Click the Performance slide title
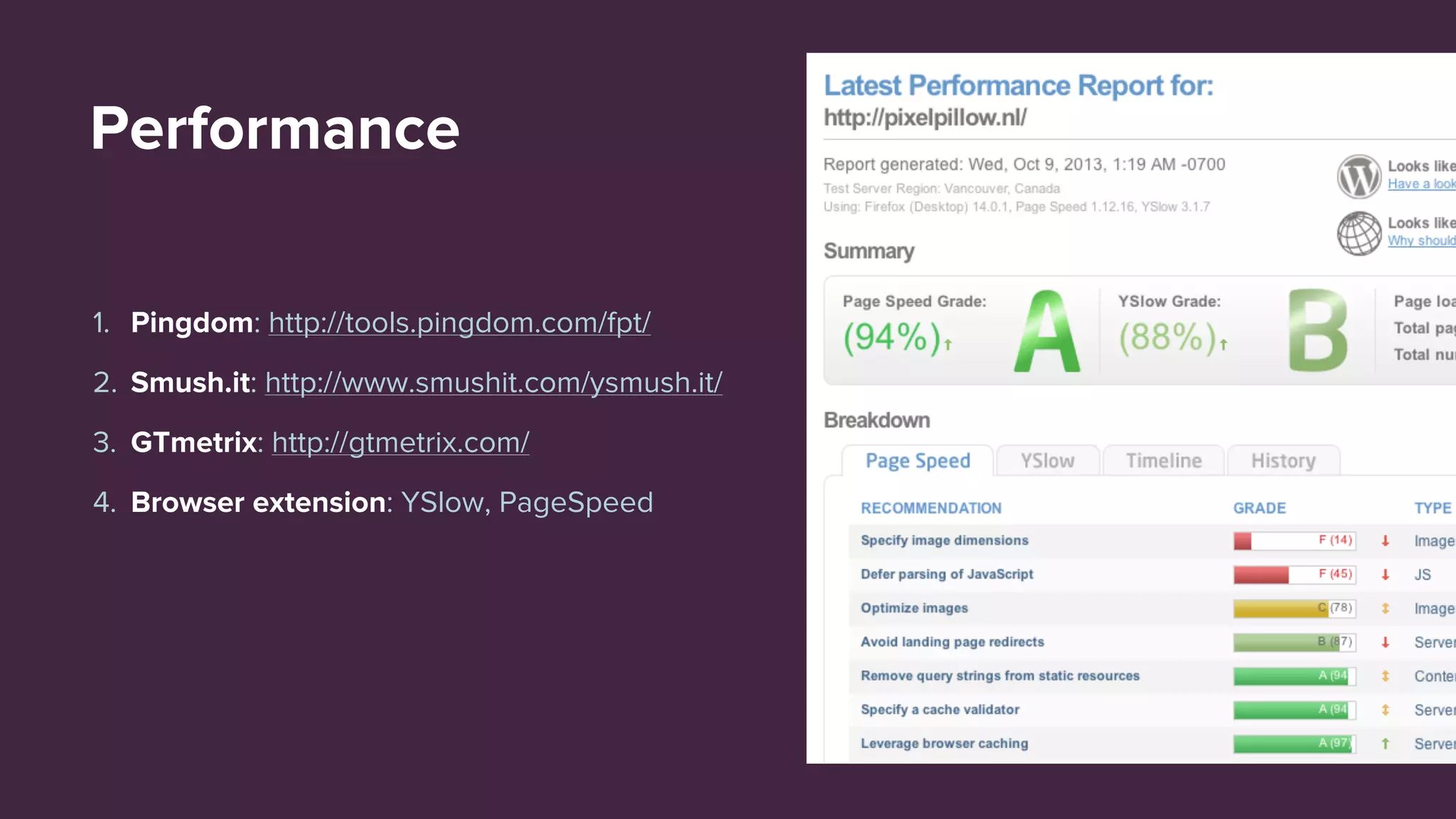The image size is (1456, 819). point(275,129)
